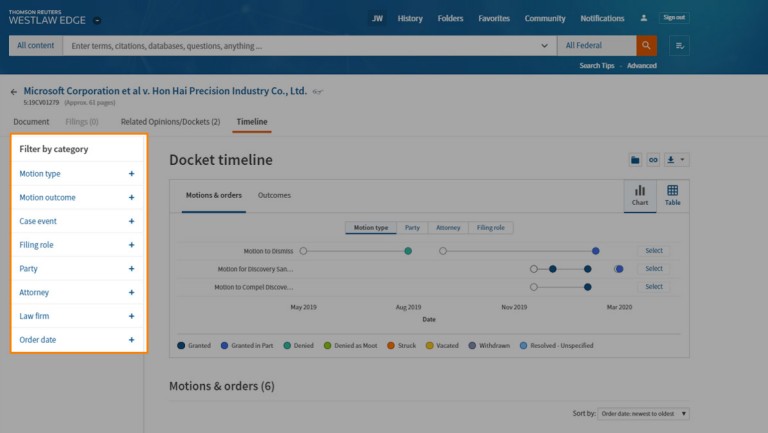Switch to the Outcomes tab
The width and height of the screenshot is (768, 433).
pos(275,196)
